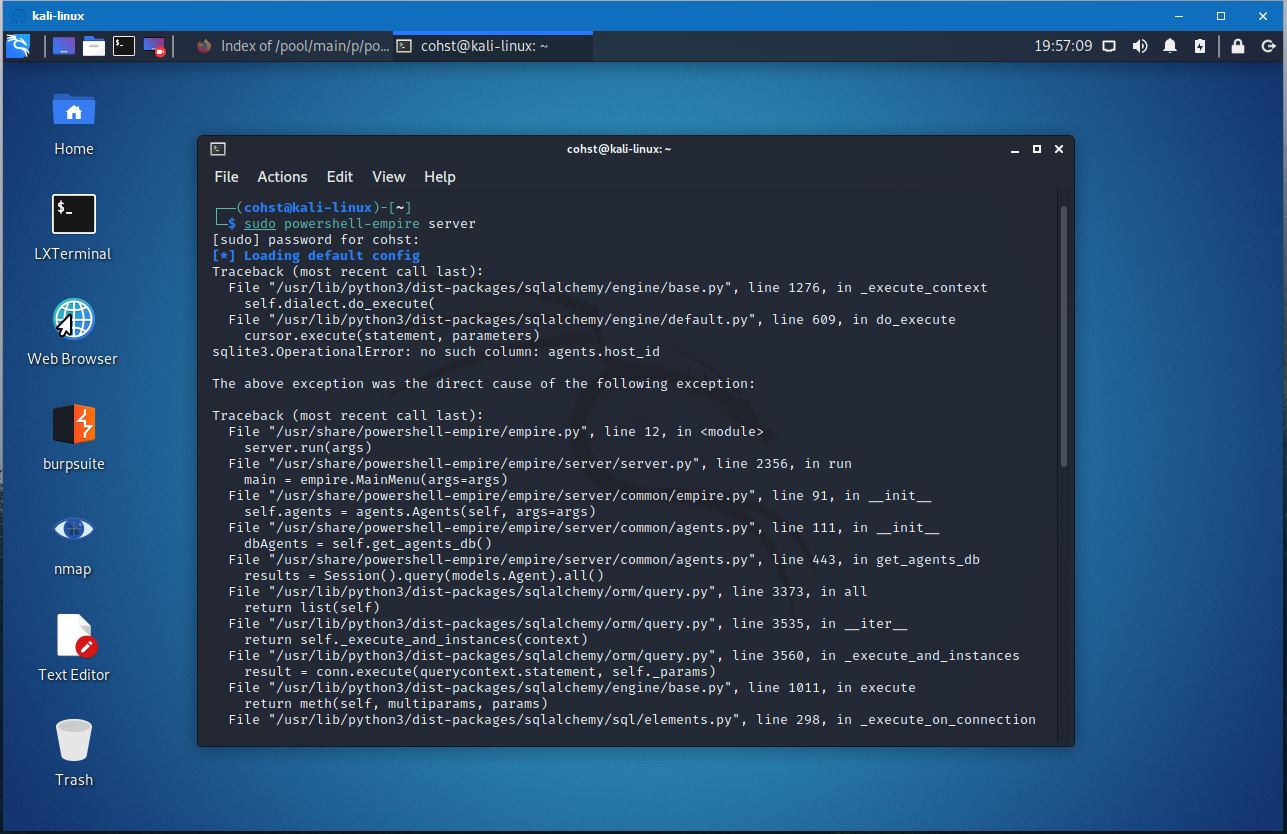Click the log out icon in the panel
This screenshot has width=1287, height=834.
(1268, 46)
